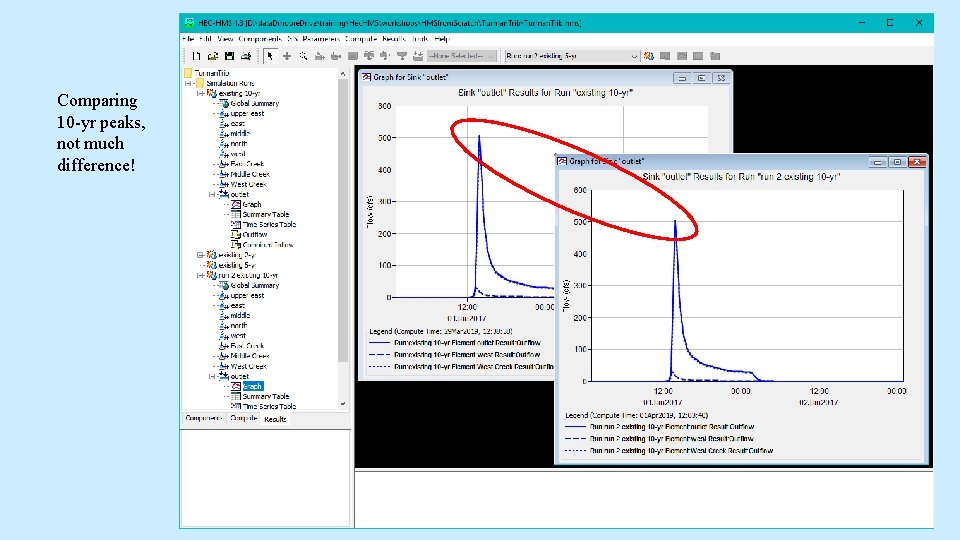Select the Subbasin creation tool
The image size is (960, 540).
click(x=320, y=56)
